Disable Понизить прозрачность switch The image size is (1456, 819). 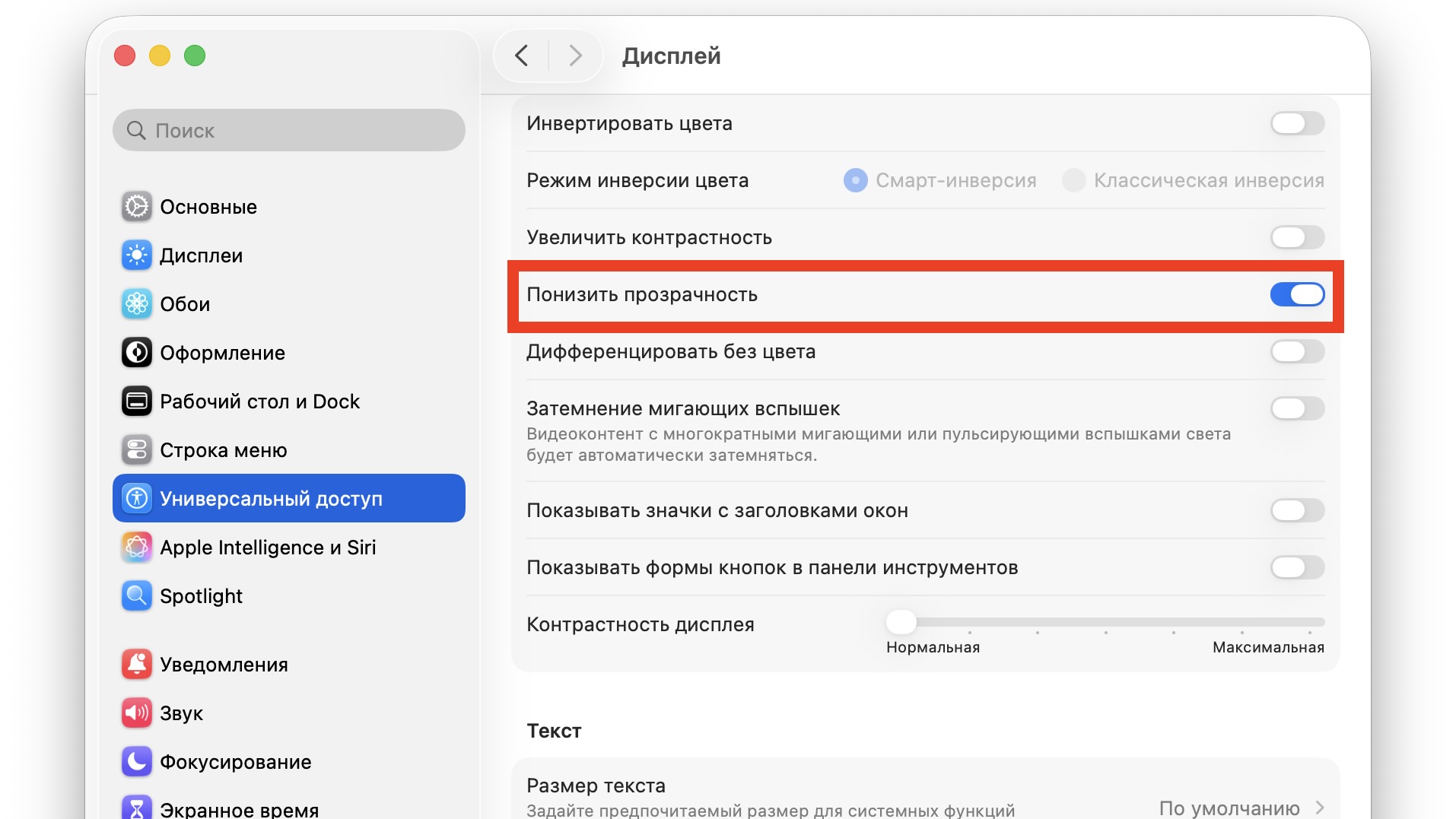pos(1298,294)
